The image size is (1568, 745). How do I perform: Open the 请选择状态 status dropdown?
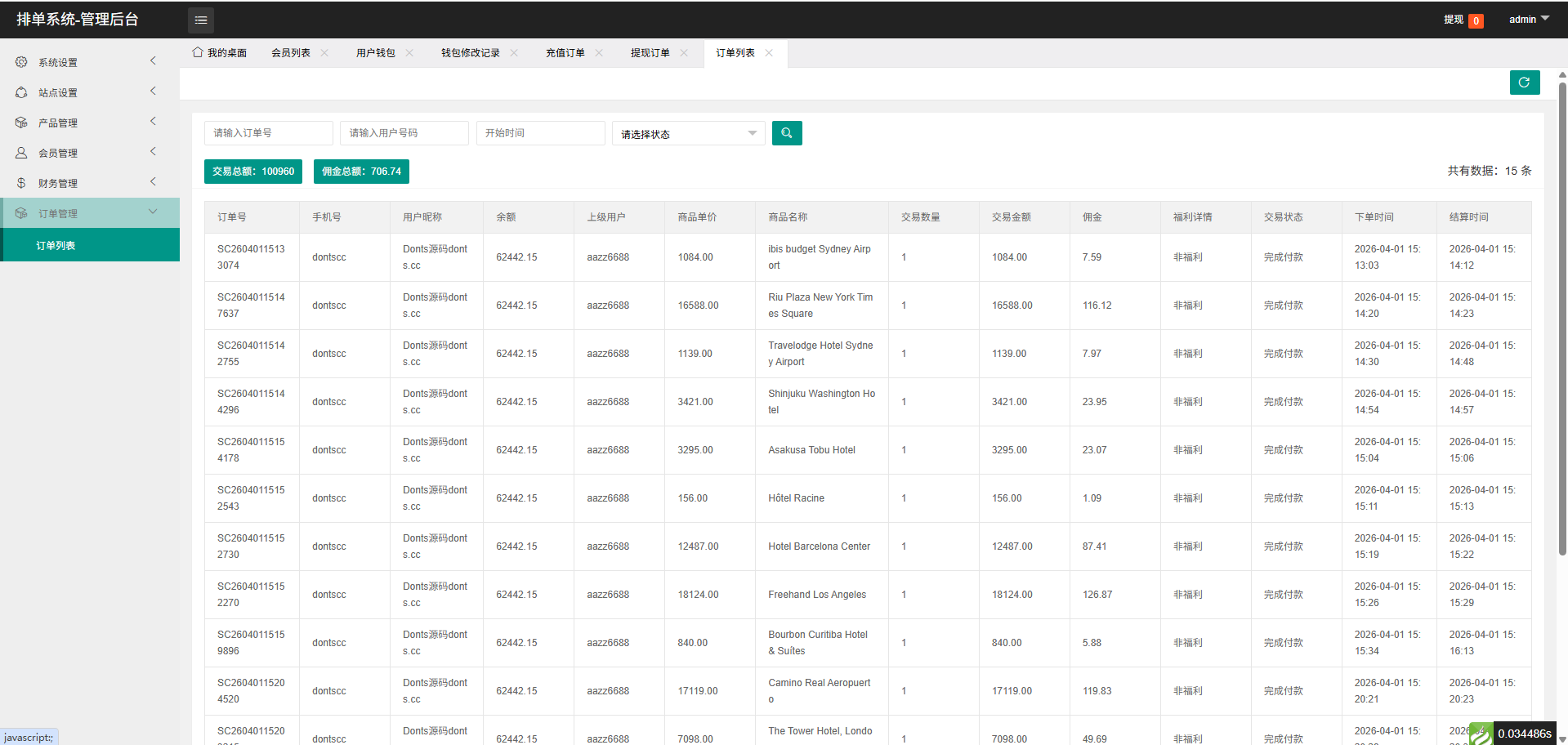688,134
